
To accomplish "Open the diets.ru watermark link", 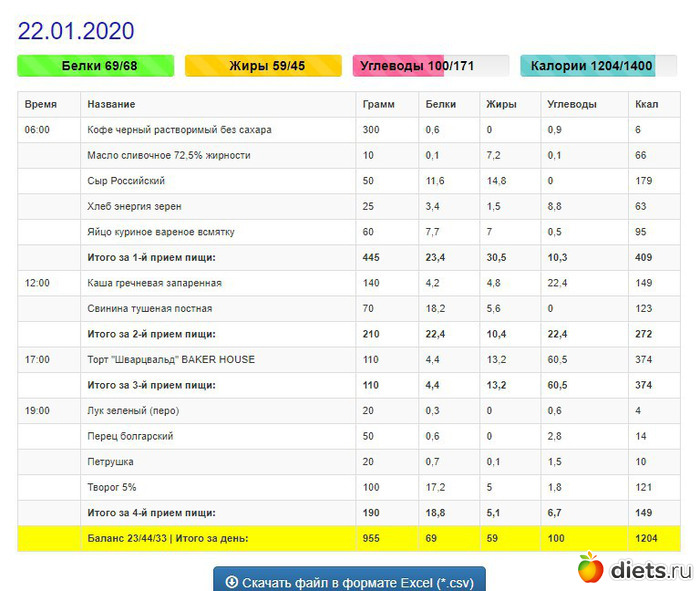I will pos(649,571).
